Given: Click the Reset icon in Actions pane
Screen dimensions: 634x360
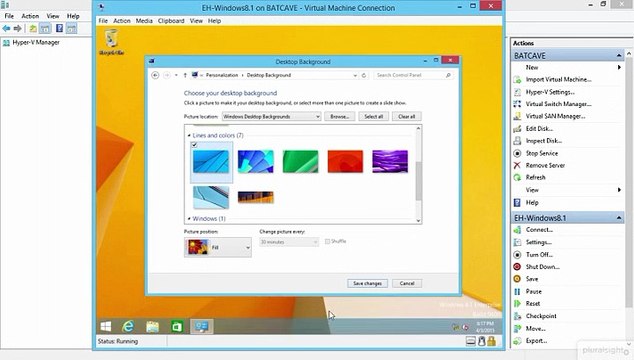Looking at the screenshot, I should click(517, 304).
